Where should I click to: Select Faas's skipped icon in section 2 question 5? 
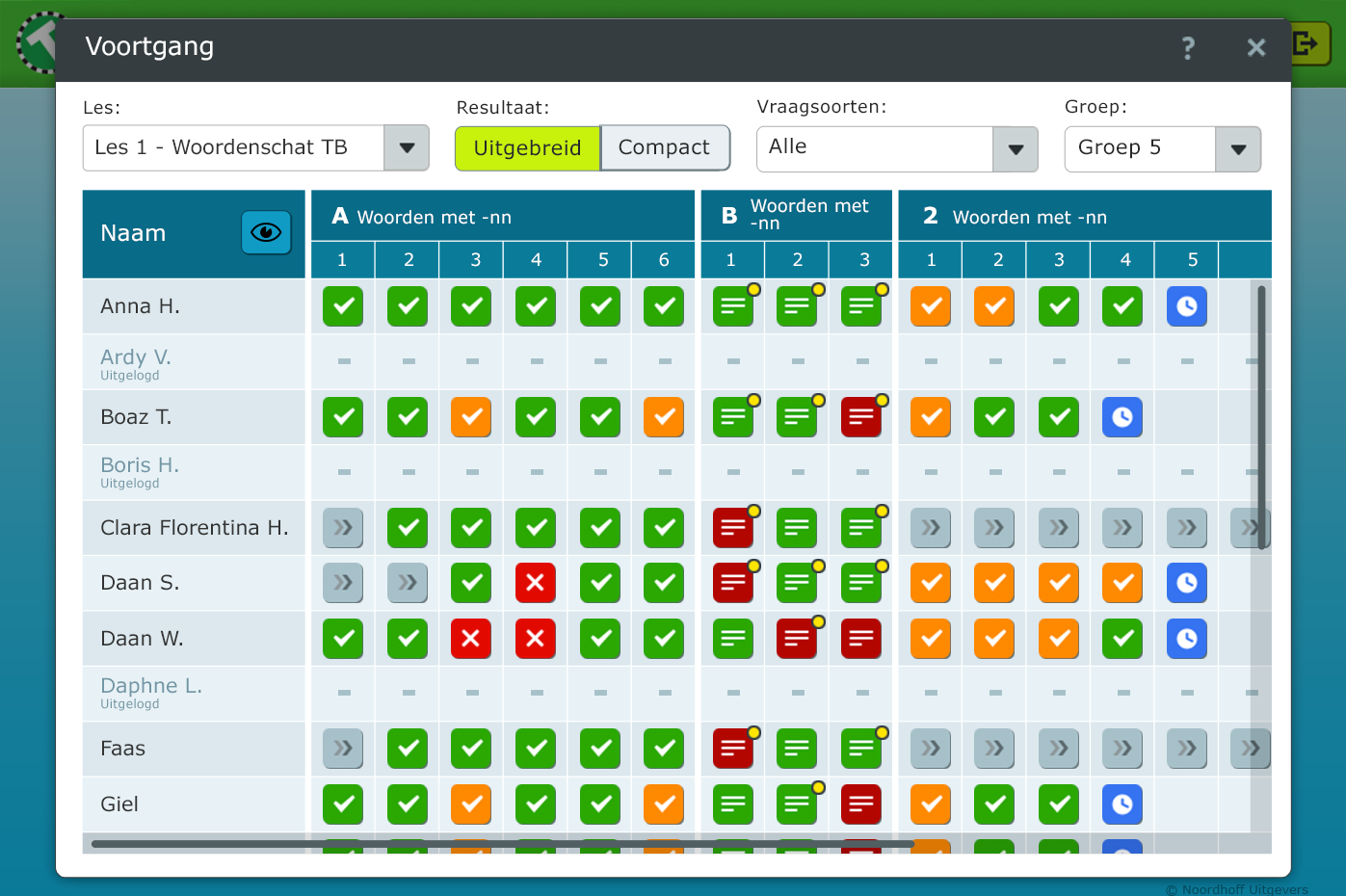coord(1187,749)
